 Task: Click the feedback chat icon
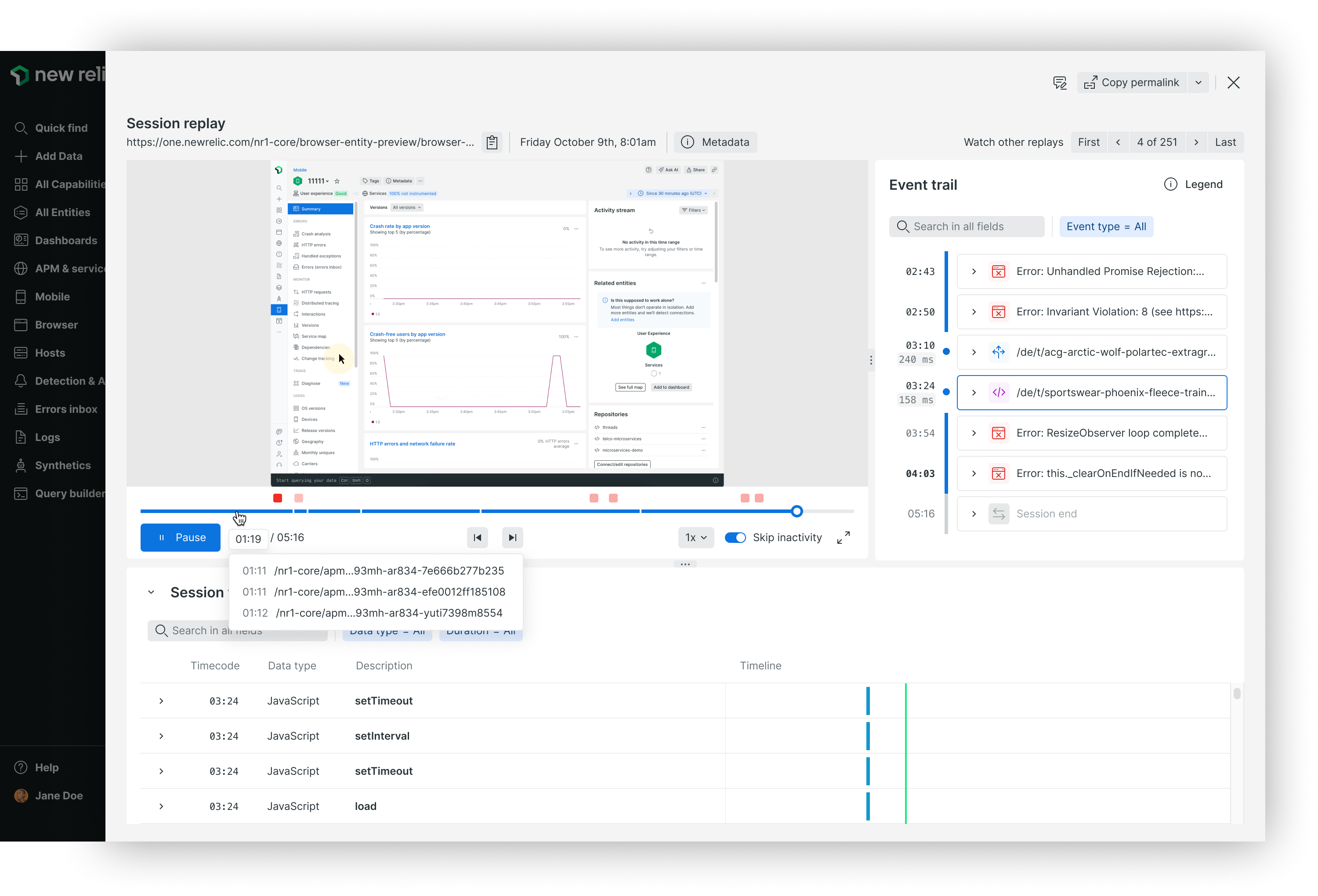(1059, 83)
